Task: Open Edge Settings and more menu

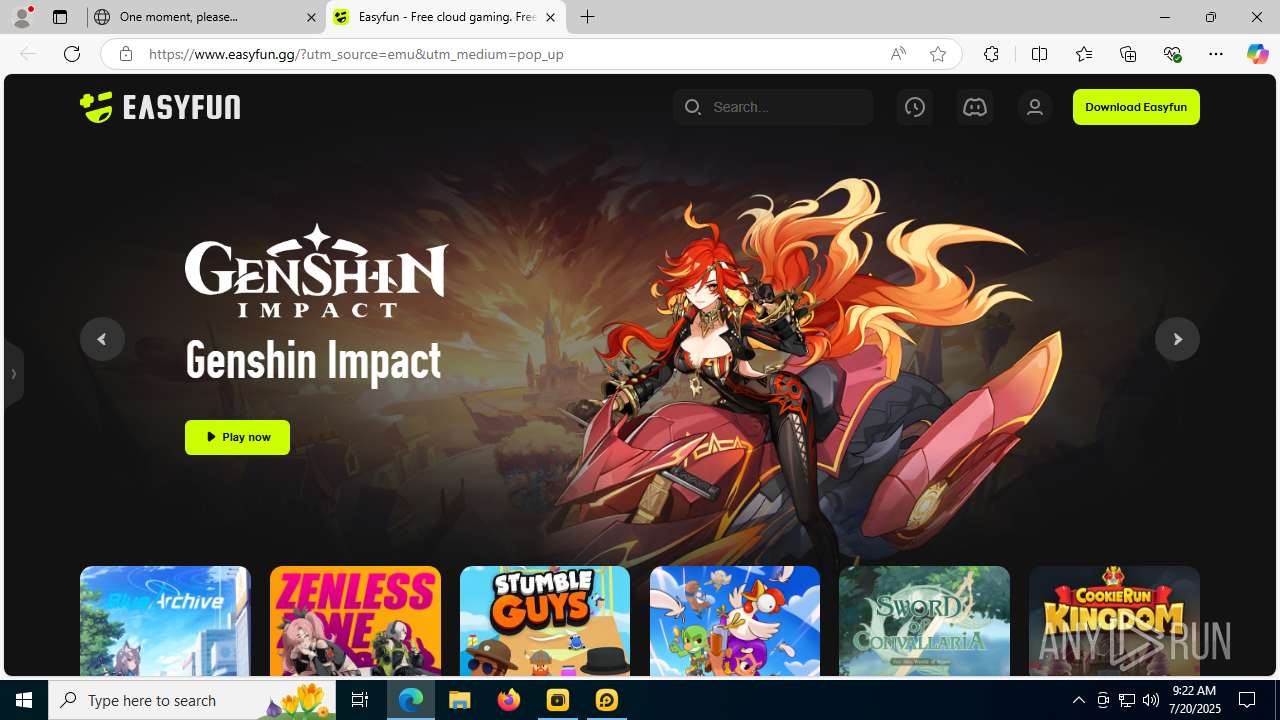Action: click(x=1215, y=54)
